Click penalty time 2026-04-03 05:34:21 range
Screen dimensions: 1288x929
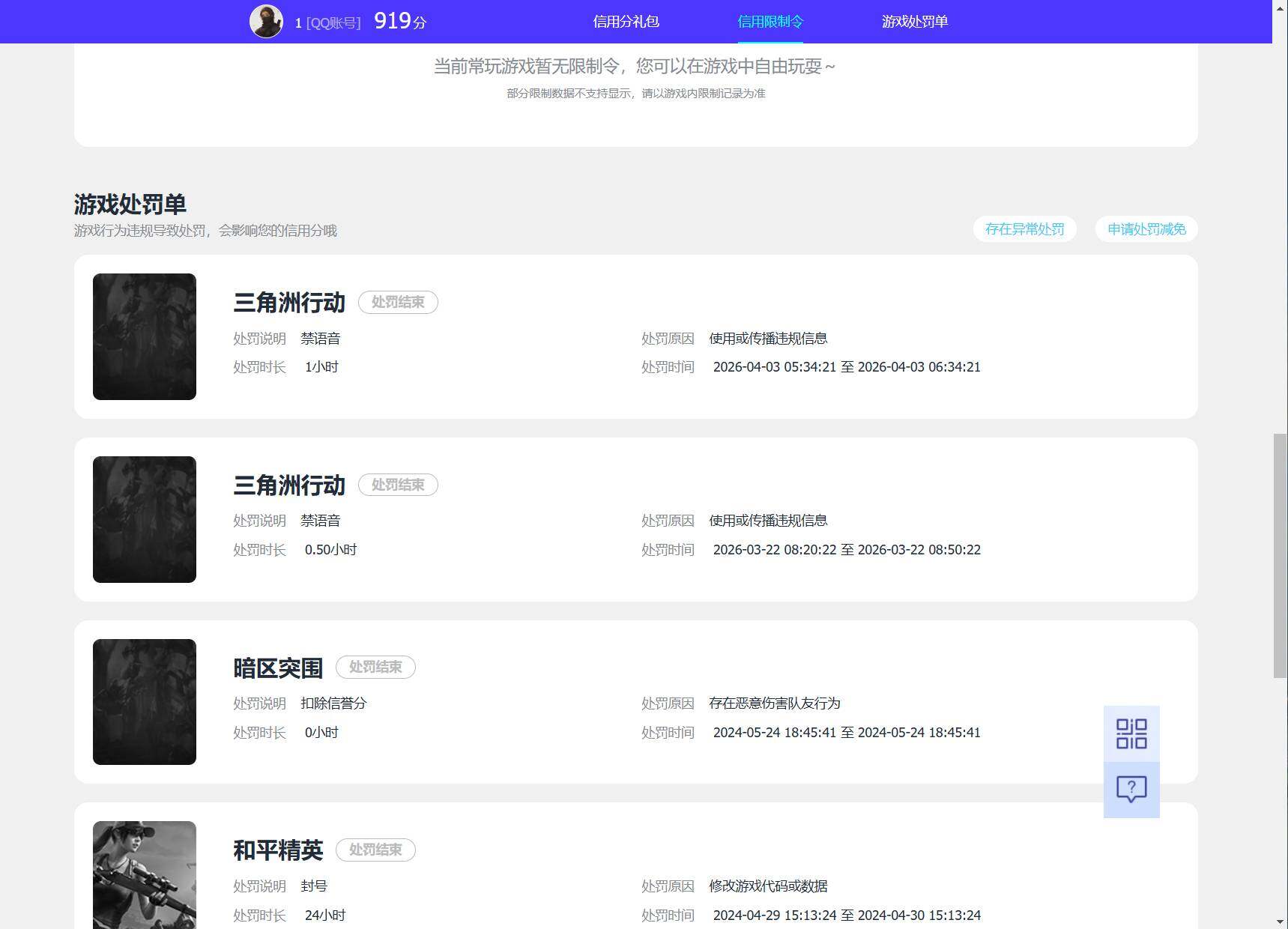point(847,367)
